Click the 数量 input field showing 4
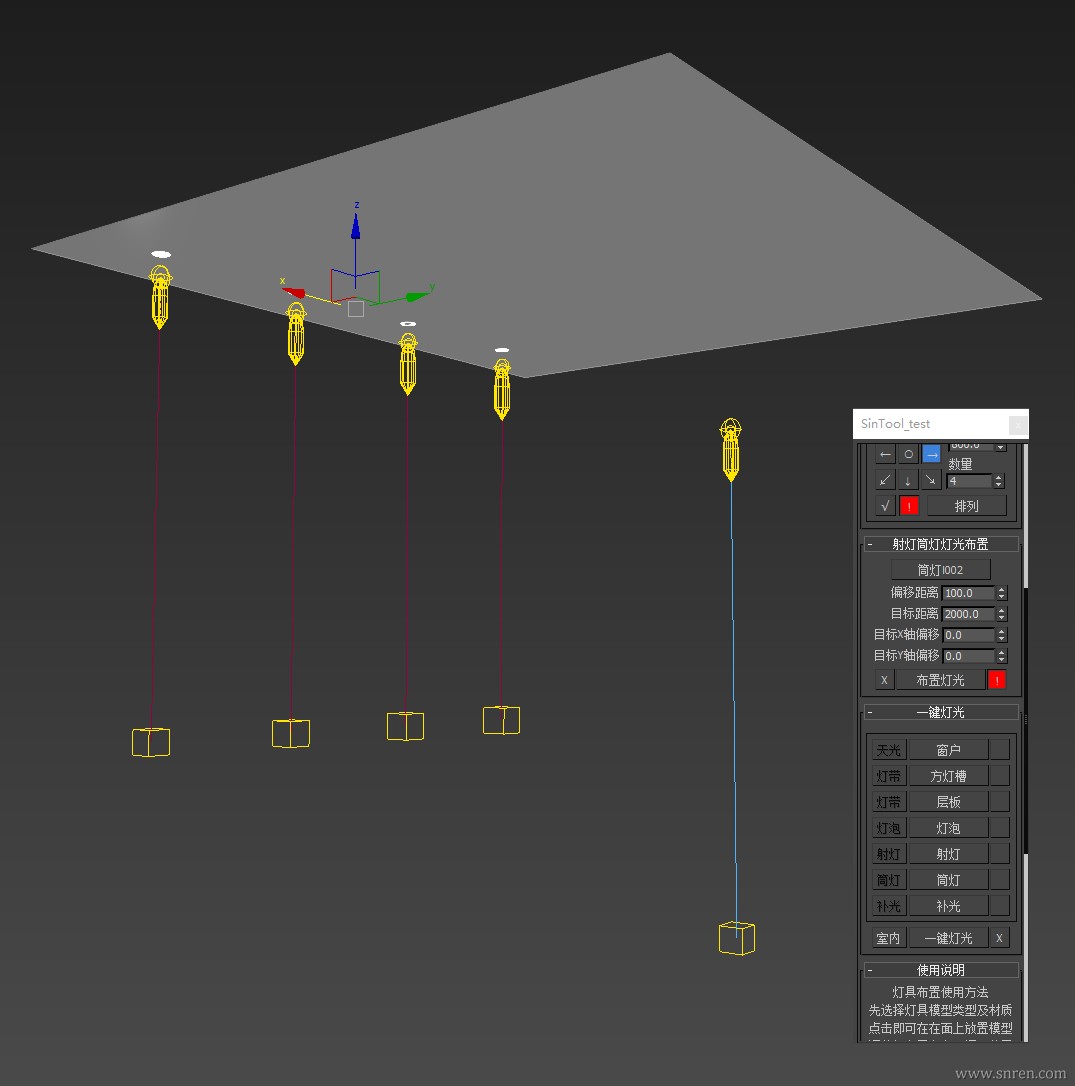This screenshot has width=1075, height=1086. 970,481
